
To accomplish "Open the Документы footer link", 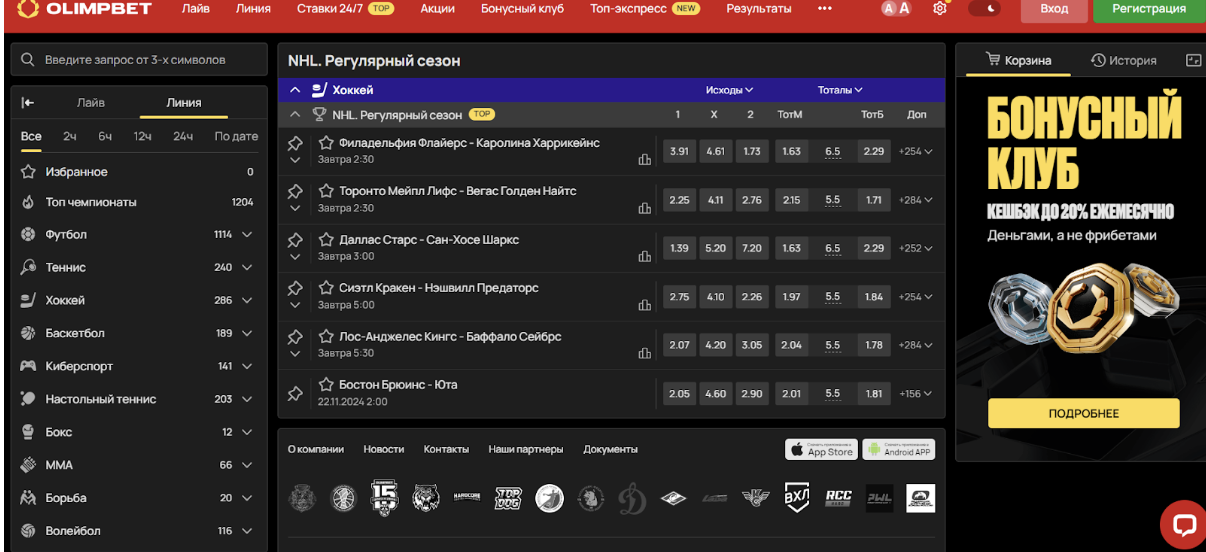I will pos(610,450).
